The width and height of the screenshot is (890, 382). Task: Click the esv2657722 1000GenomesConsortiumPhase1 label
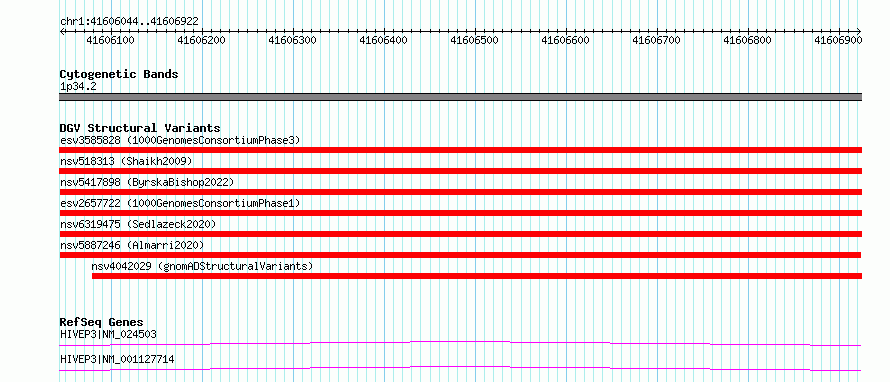click(180, 203)
